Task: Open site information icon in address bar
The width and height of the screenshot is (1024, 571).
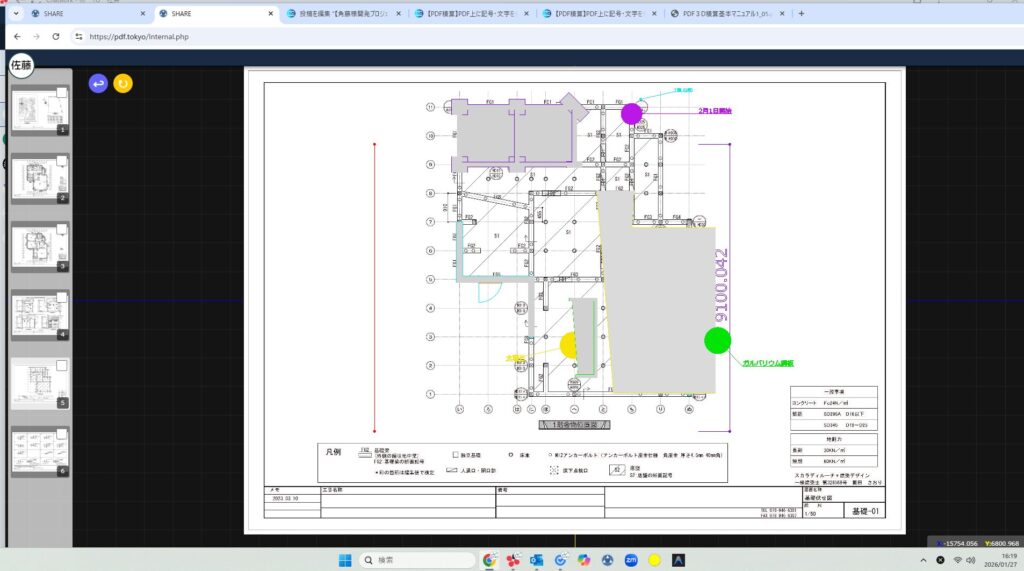Action: pyautogui.click(x=77, y=36)
